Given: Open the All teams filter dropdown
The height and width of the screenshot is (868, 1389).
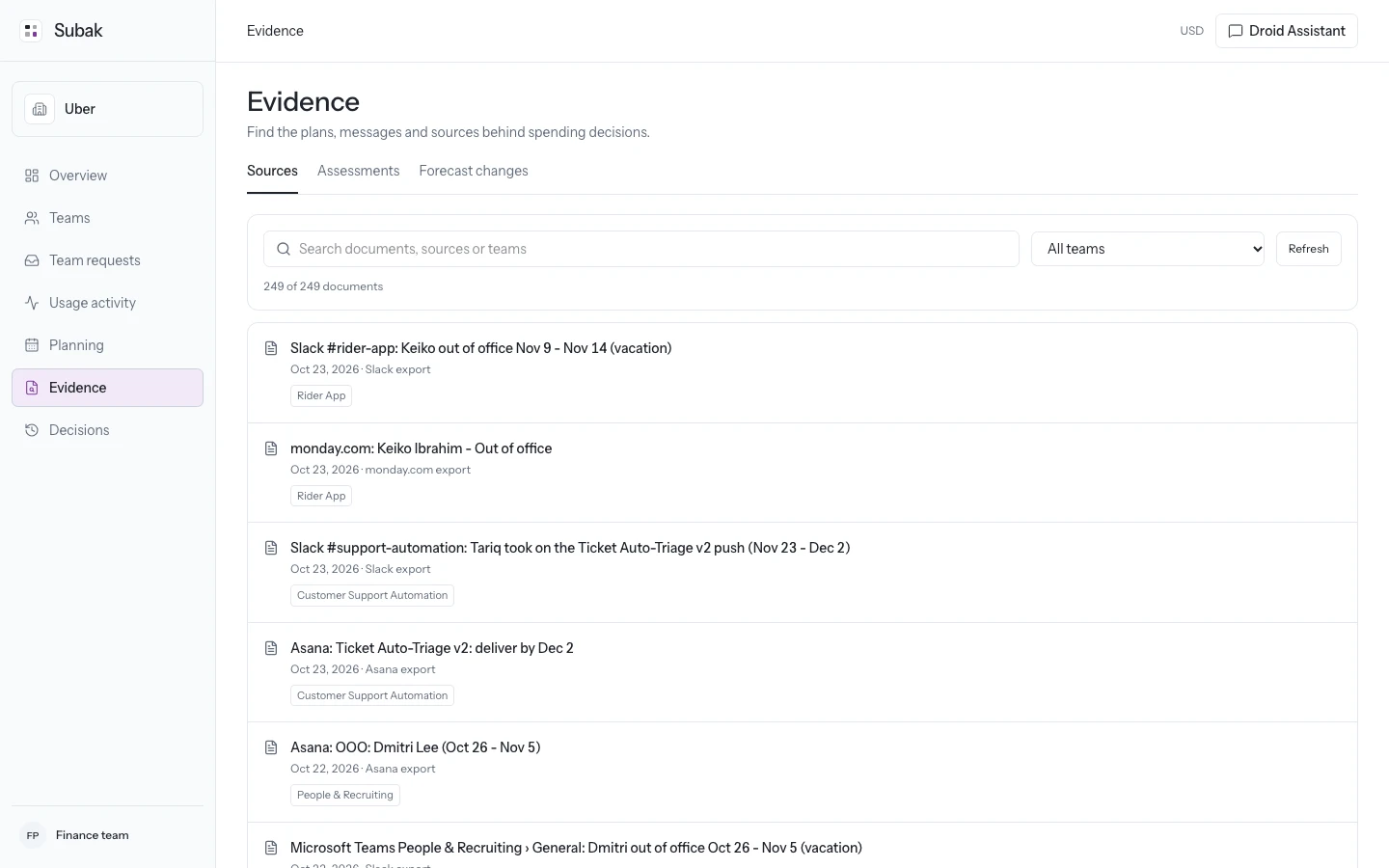Looking at the screenshot, I should pos(1148,249).
